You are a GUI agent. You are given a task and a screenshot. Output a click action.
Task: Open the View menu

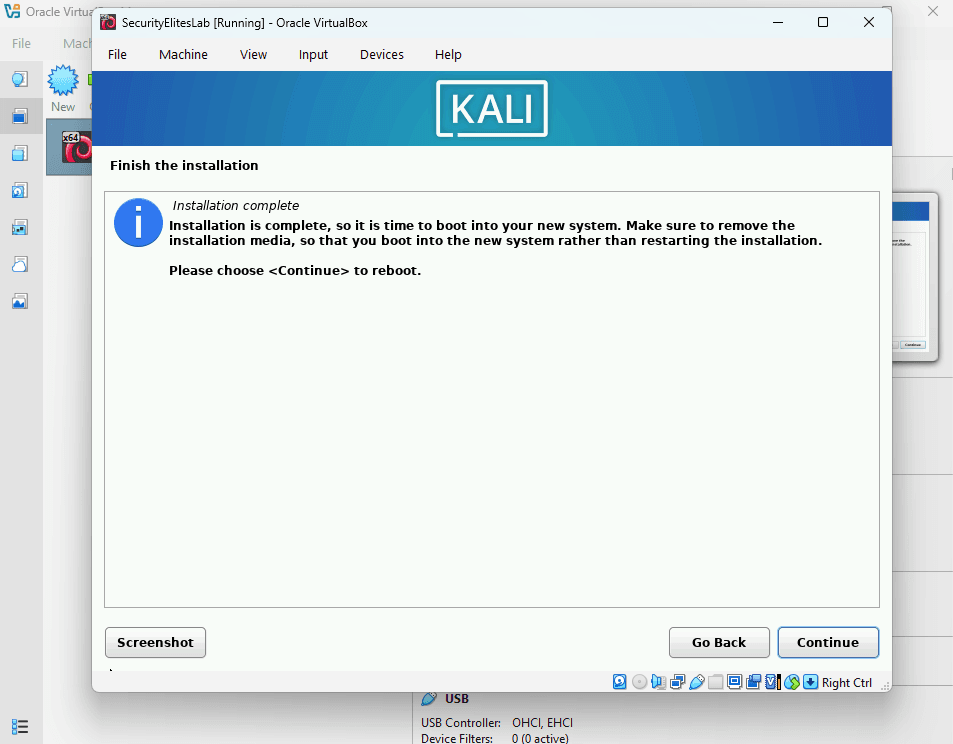click(x=252, y=54)
